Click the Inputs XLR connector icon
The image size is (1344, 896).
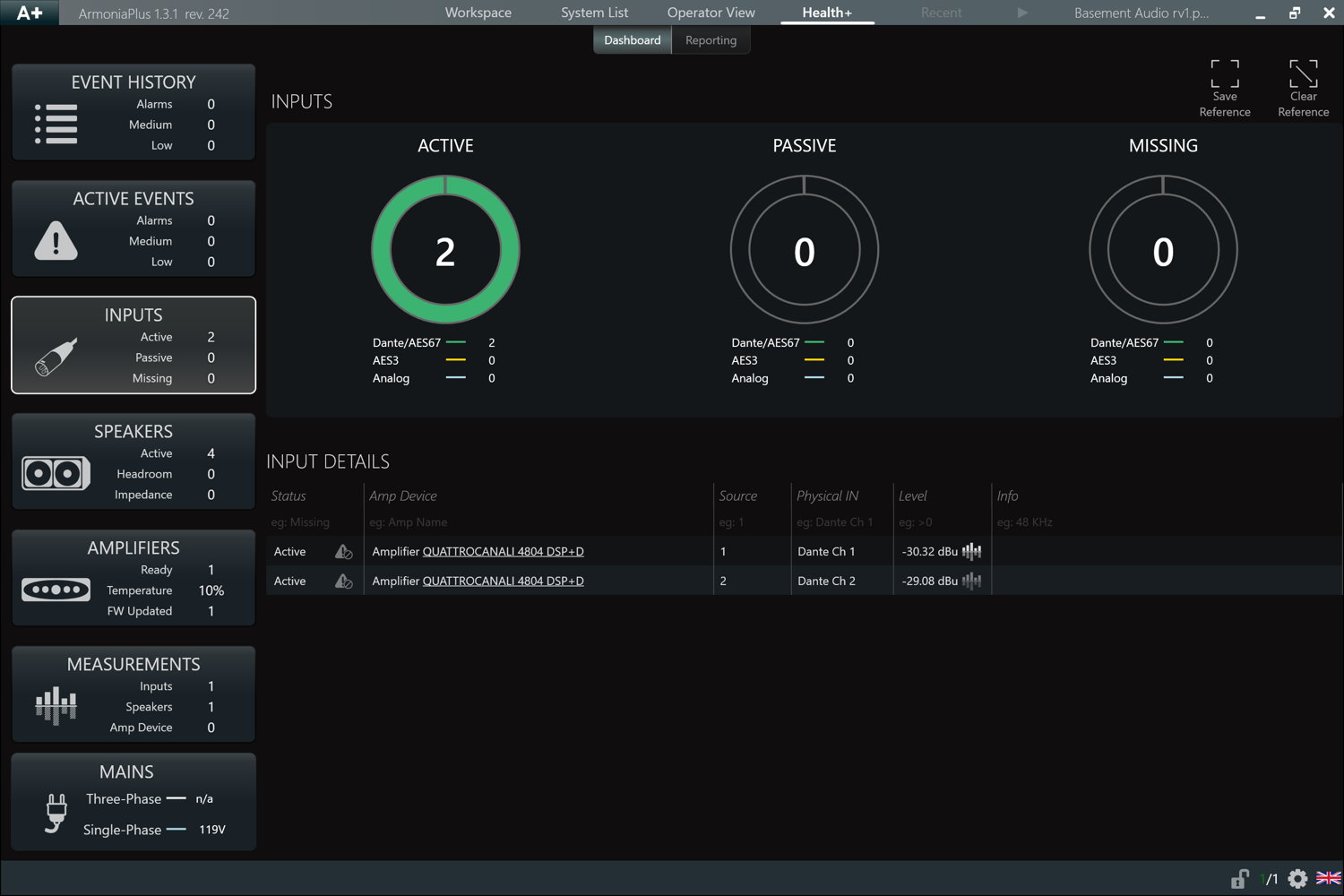pyautogui.click(x=56, y=357)
